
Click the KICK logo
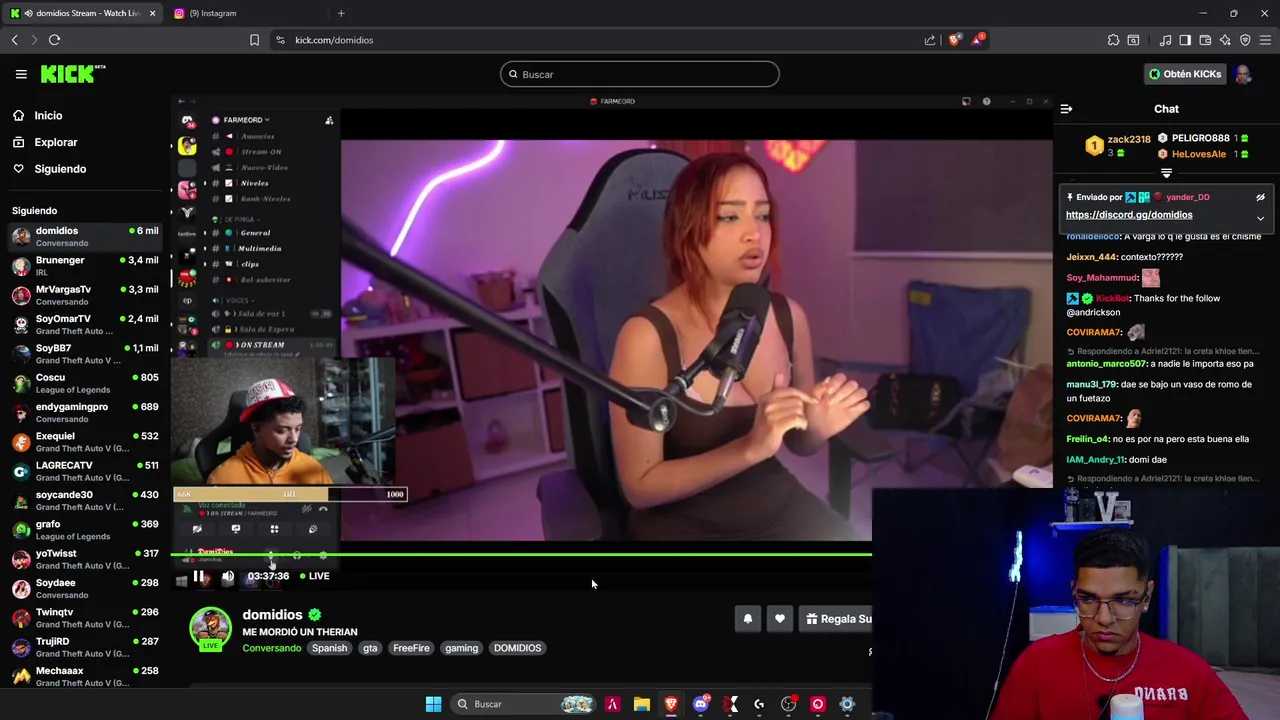(73, 74)
